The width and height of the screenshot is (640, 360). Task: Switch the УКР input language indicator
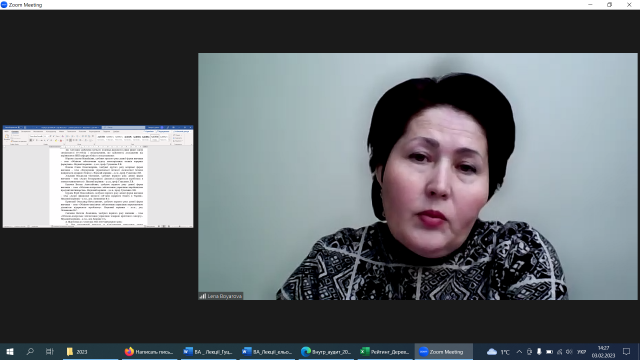(x=582, y=351)
